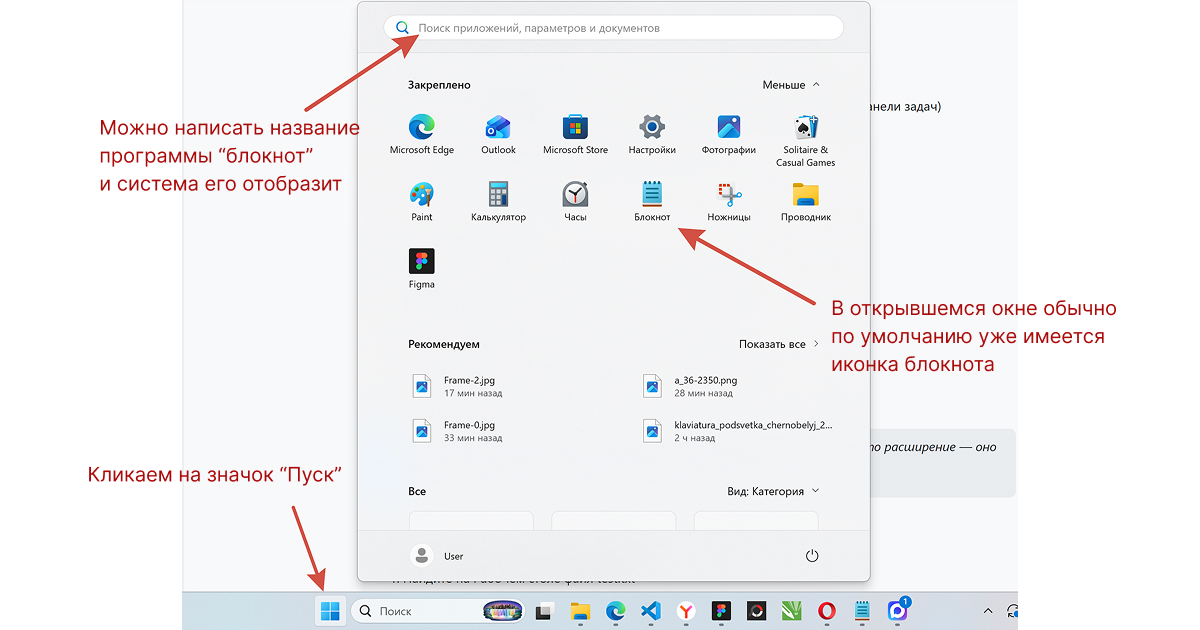Collapse pinned apps with Меньше
Screen dimensions: 1200x630
tap(791, 85)
